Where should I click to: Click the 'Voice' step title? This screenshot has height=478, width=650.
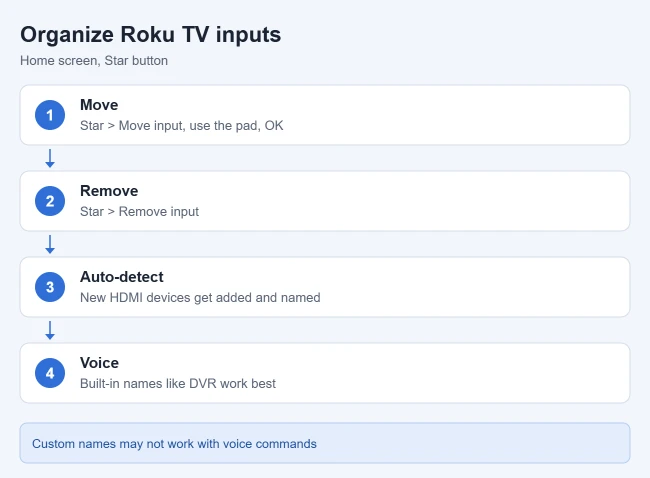pyautogui.click(x=99, y=363)
